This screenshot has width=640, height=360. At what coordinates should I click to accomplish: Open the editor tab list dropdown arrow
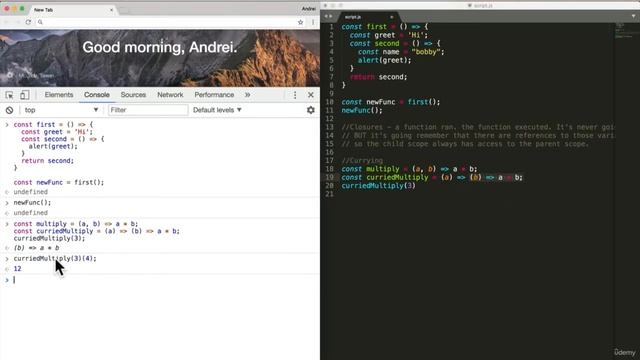coord(633,16)
